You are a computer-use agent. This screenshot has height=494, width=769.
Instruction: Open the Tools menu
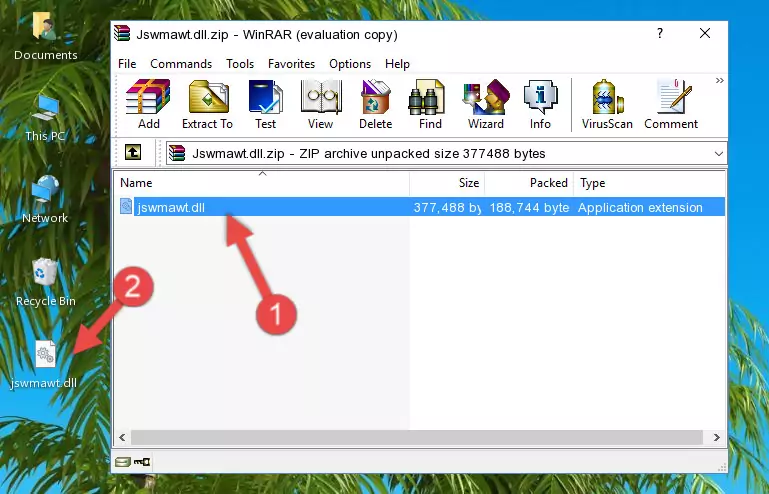(240, 64)
